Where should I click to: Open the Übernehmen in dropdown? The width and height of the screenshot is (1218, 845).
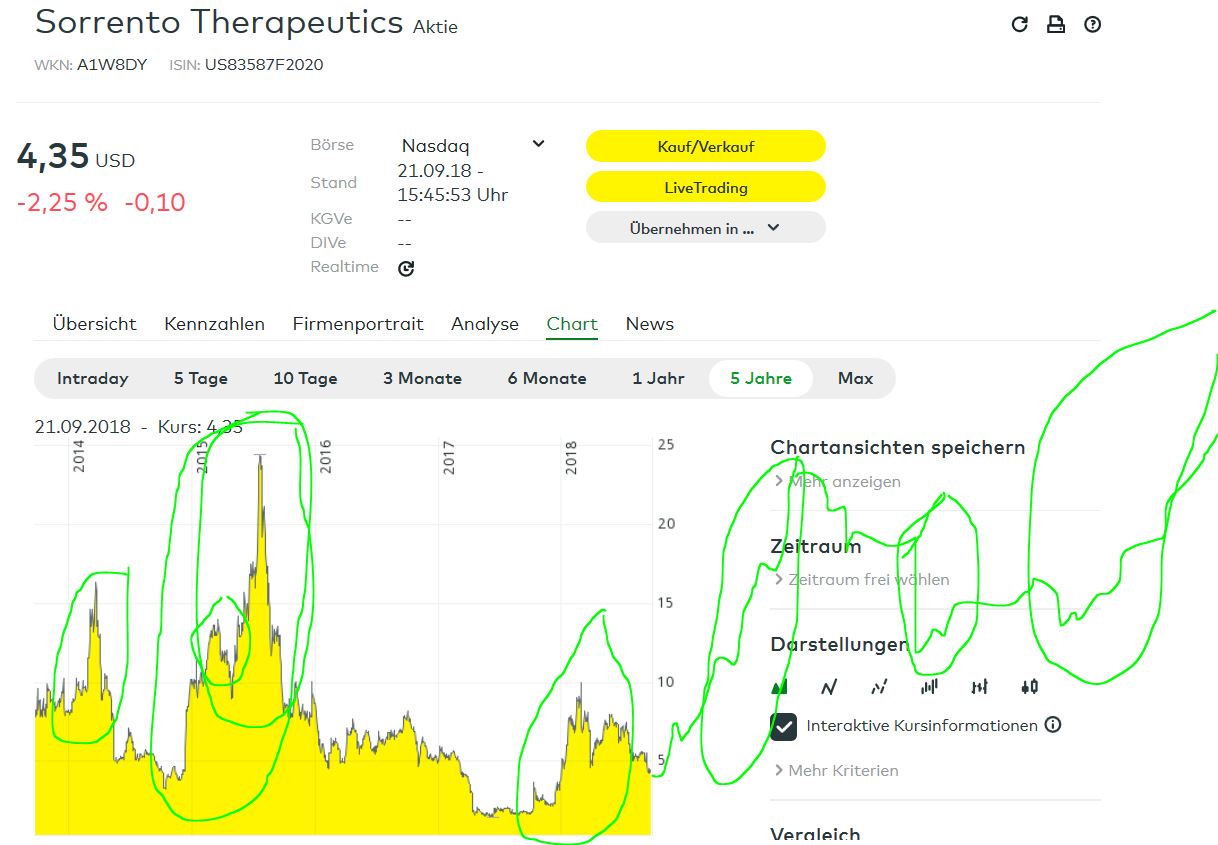pos(705,227)
